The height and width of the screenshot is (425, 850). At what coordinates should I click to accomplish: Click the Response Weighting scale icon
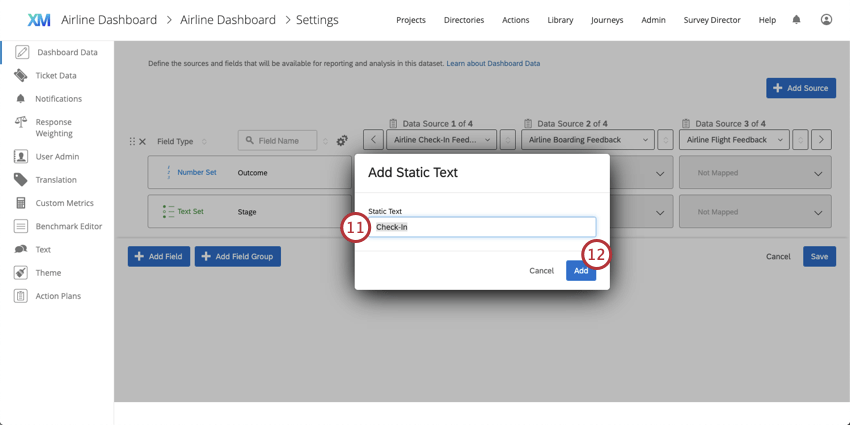(x=21, y=121)
